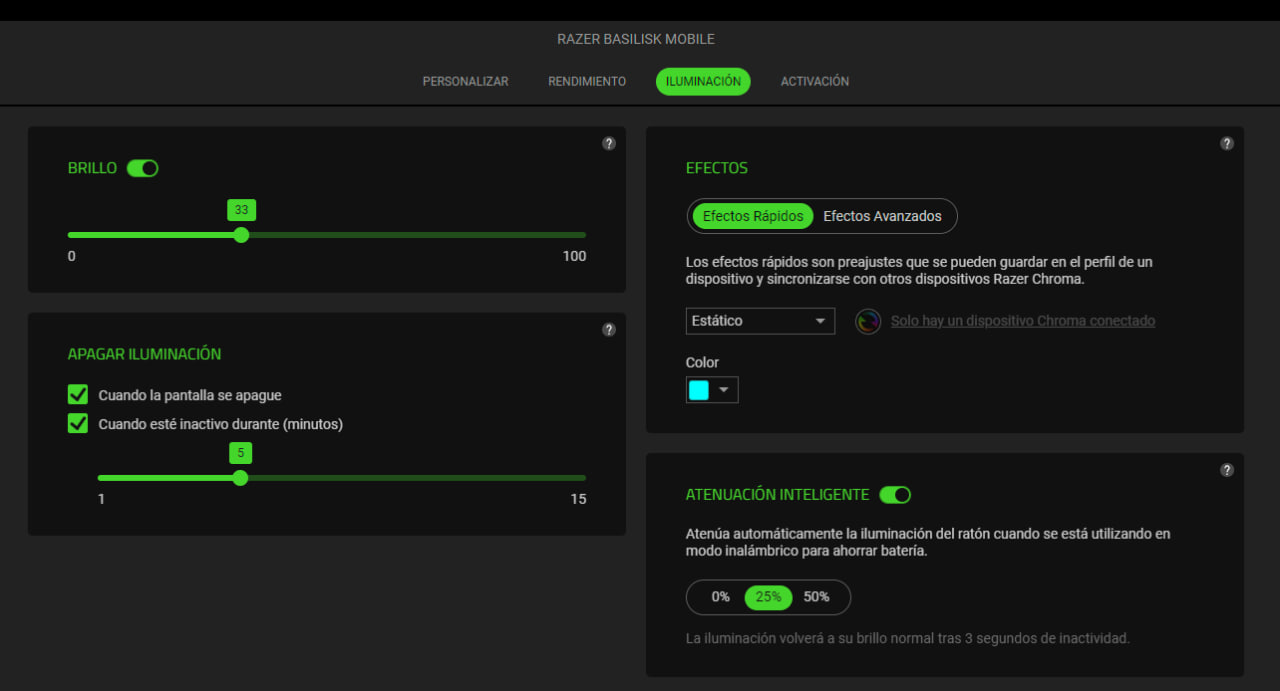Open help icon in Apagar Iluminación panel

coord(609,330)
